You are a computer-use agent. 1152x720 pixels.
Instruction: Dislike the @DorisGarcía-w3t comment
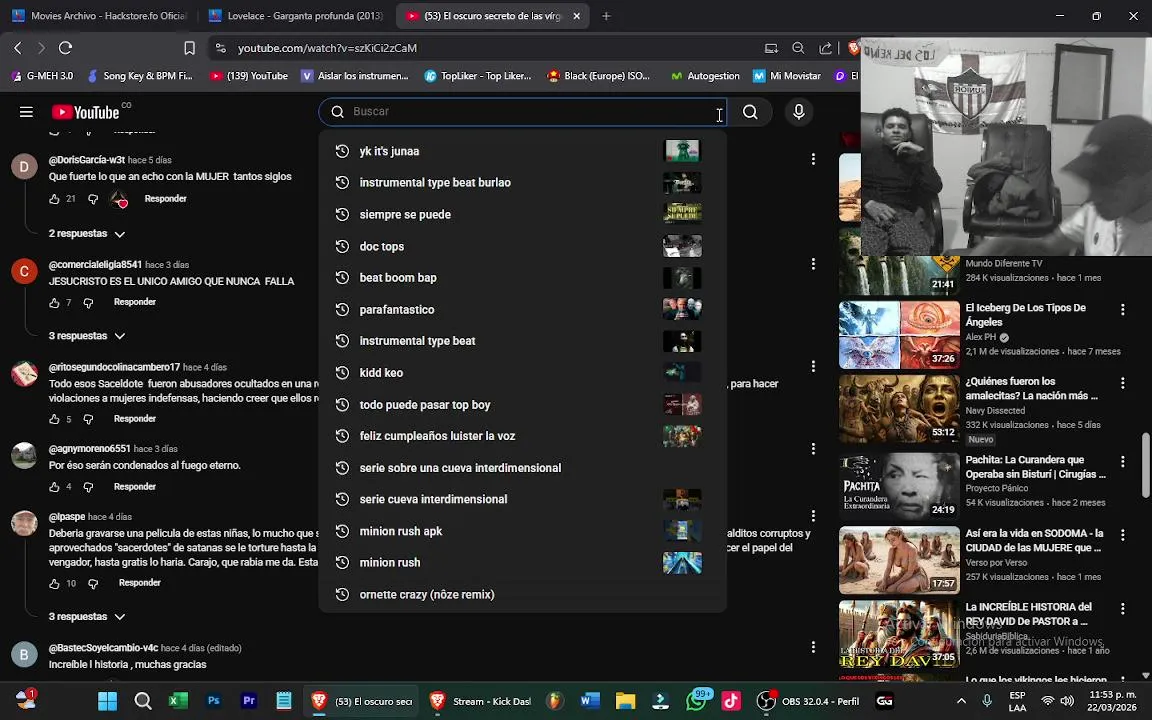click(x=93, y=199)
